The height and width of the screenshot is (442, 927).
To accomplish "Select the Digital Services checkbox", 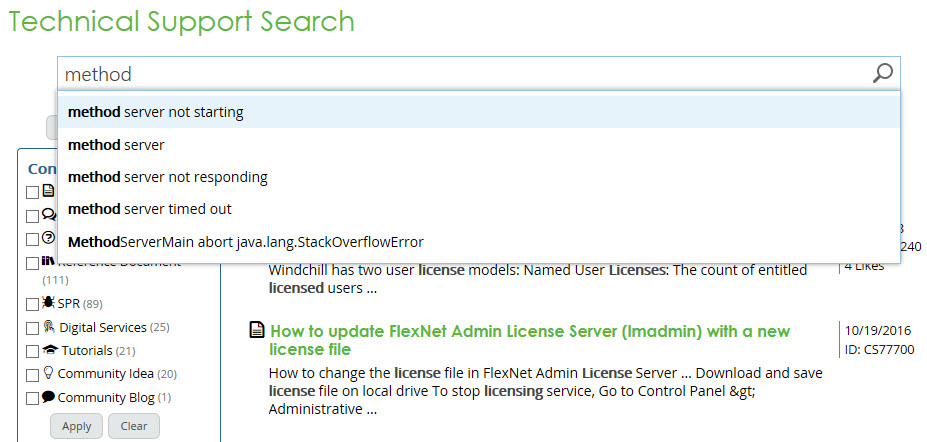I will 32,328.
